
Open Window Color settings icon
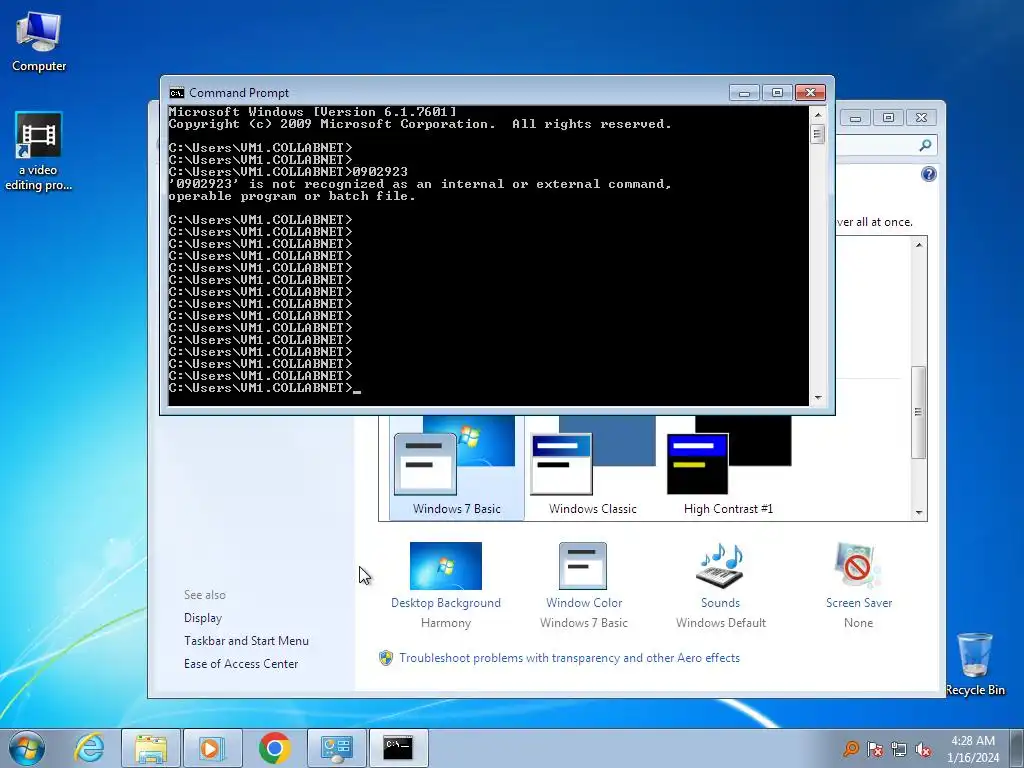pos(583,566)
